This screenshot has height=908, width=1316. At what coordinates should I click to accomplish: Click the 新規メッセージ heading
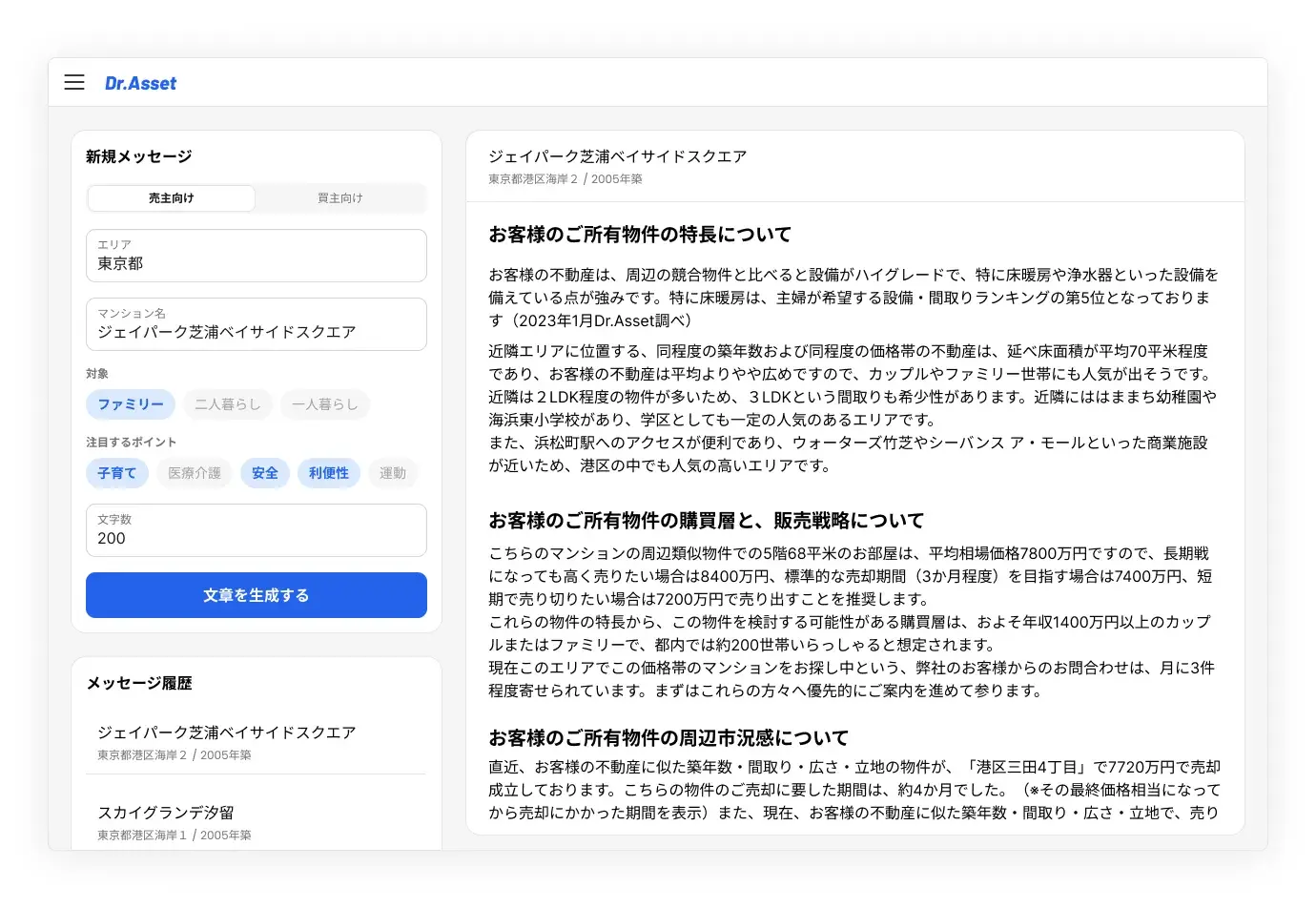139,156
